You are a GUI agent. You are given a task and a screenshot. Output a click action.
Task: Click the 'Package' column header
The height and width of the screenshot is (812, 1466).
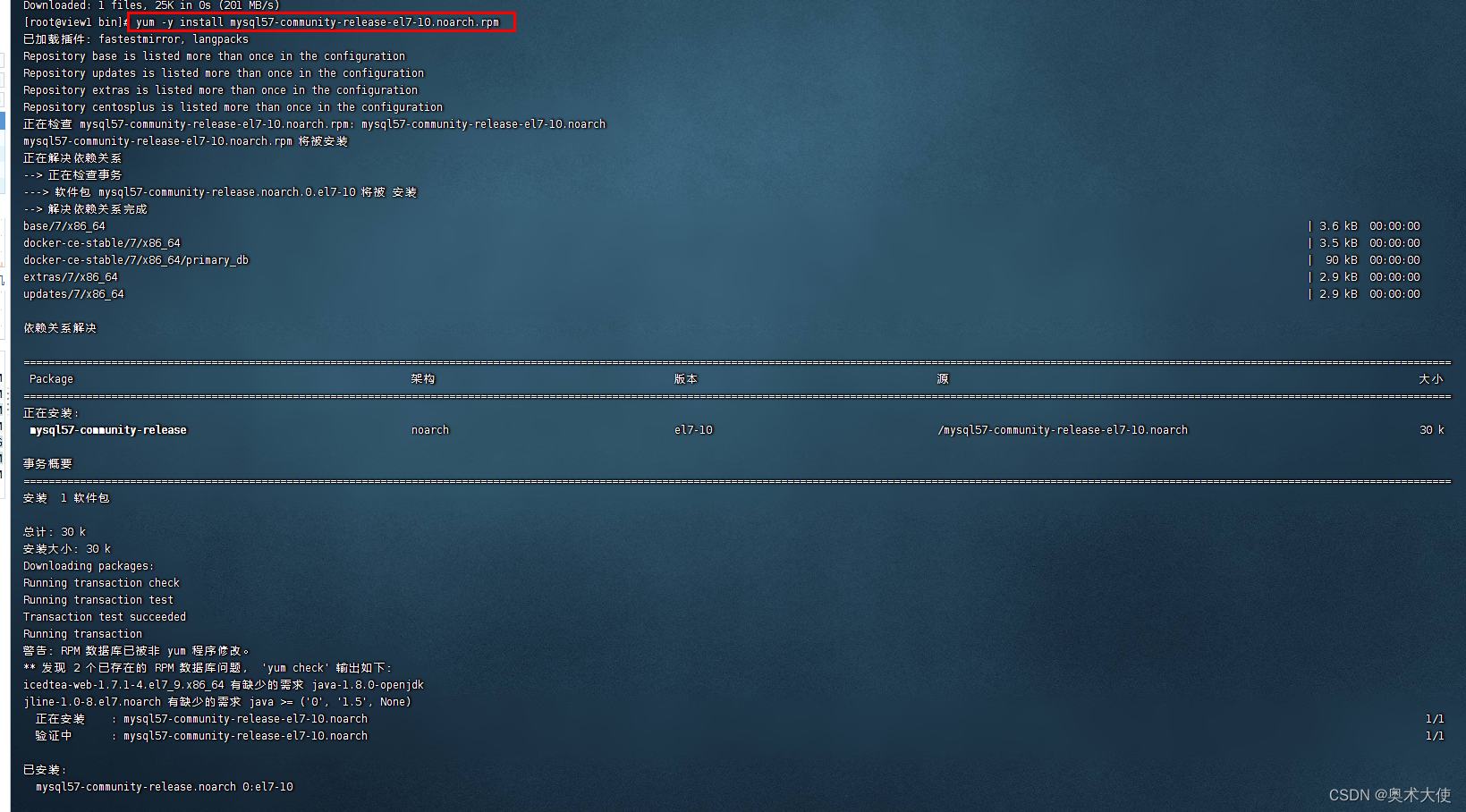[x=51, y=379]
